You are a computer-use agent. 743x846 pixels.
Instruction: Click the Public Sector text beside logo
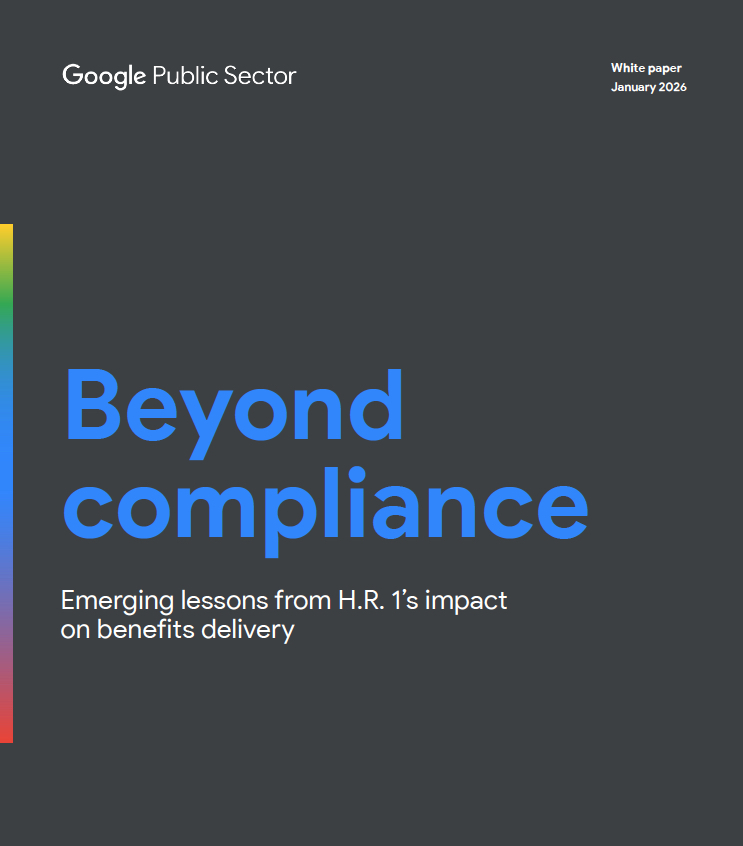224,76
